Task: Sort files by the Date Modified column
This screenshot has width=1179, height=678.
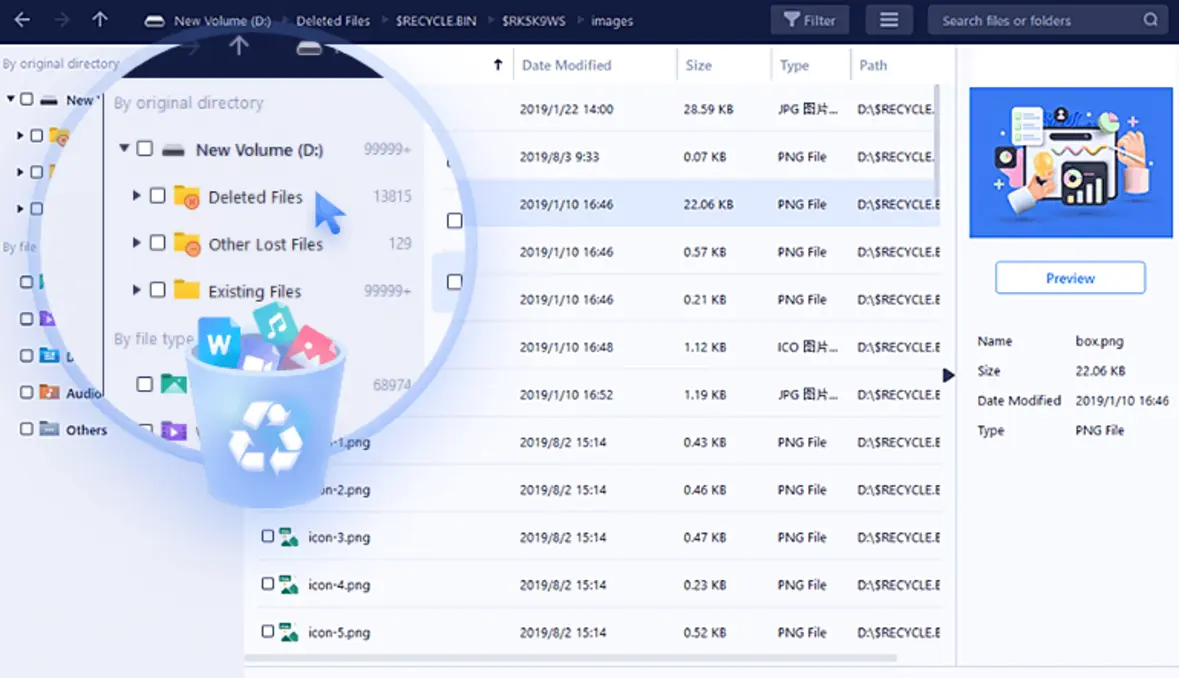Action: [x=566, y=64]
